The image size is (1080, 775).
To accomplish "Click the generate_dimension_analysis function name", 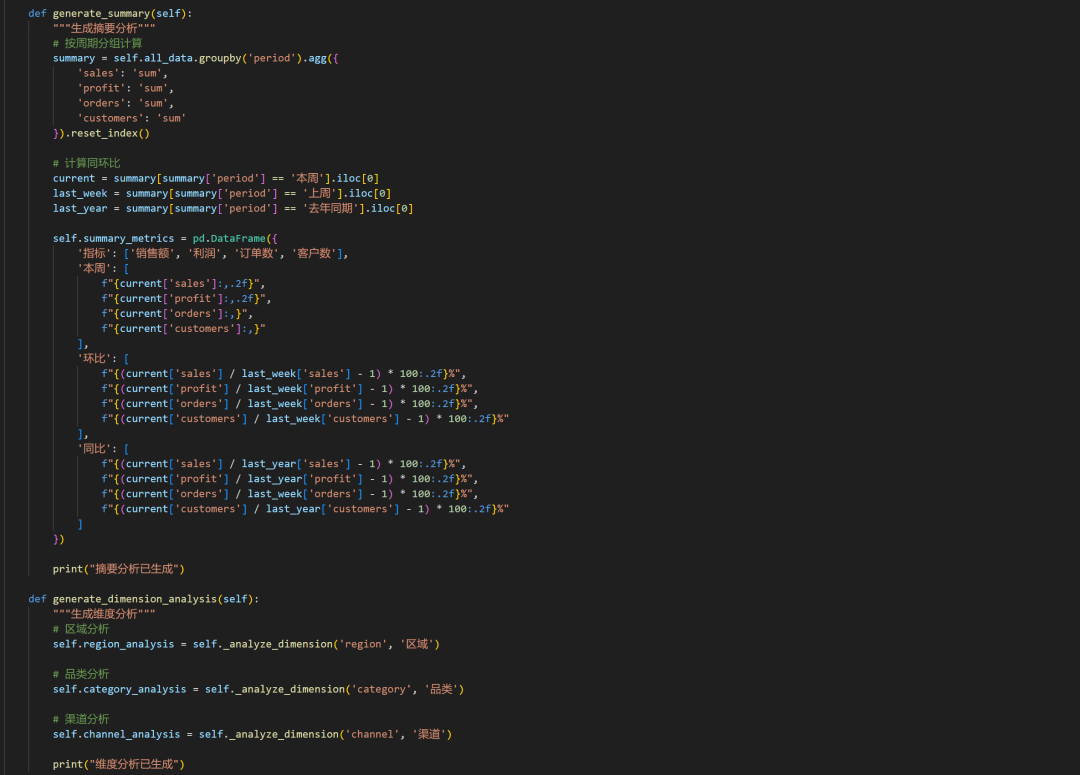I will point(134,599).
